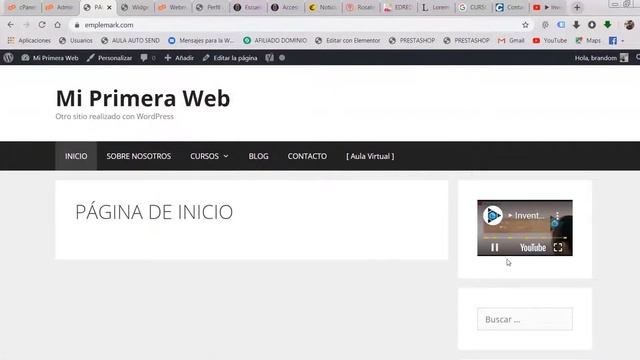Viewport: 640px width, 360px height.
Task: Click the emplemark.com address bar
Action: [300, 25]
